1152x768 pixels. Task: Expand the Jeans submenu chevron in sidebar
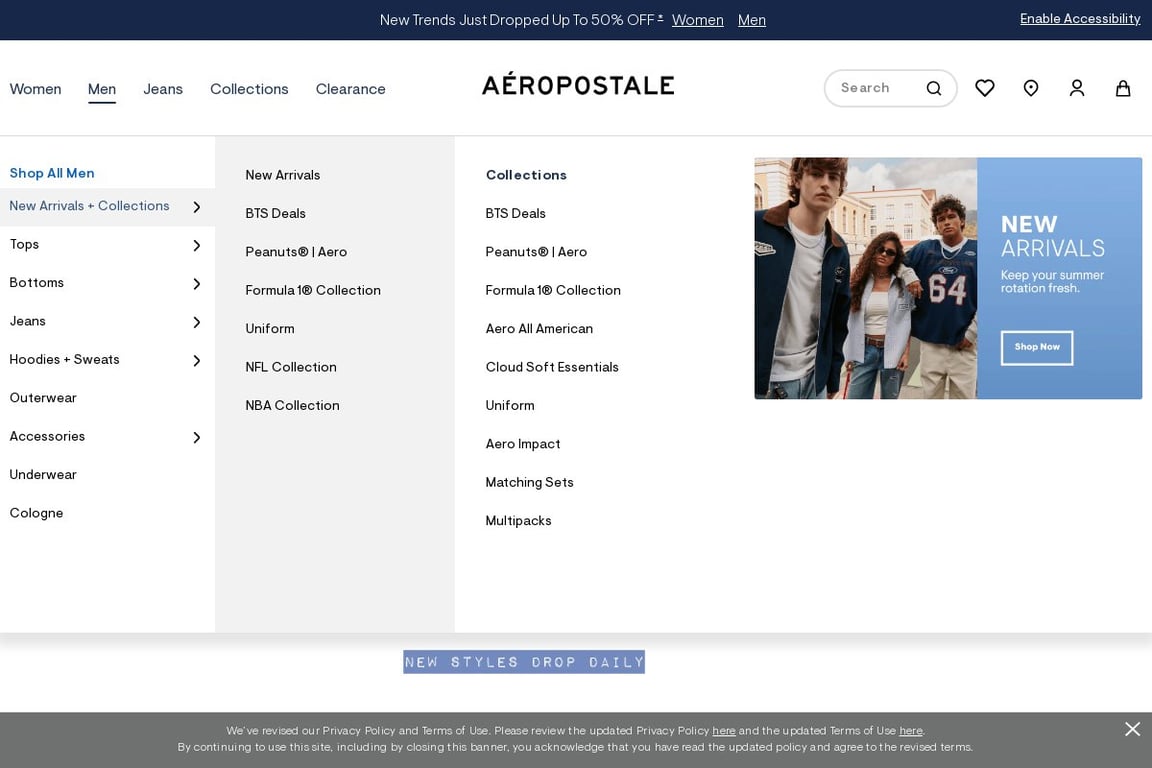pyautogui.click(x=196, y=322)
